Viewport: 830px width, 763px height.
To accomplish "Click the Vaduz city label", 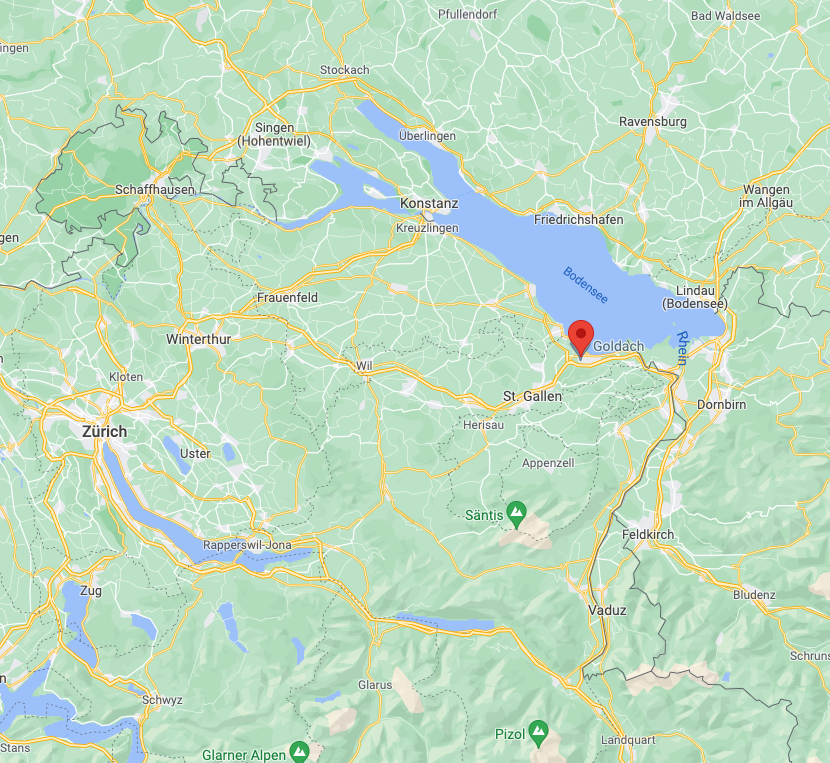I will pos(607,610).
